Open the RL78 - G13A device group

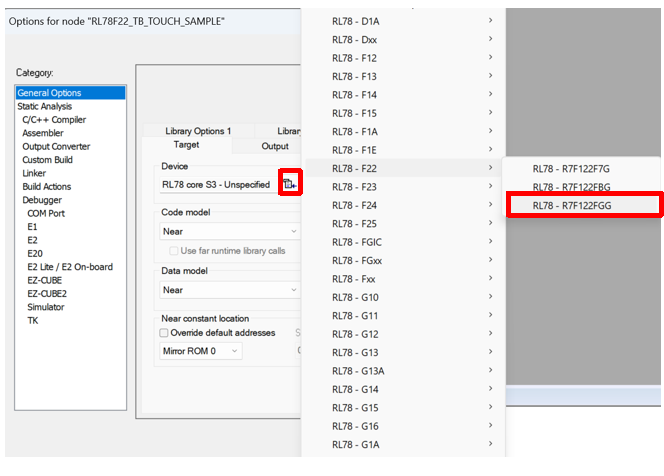pyautogui.click(x=400, y=371)
